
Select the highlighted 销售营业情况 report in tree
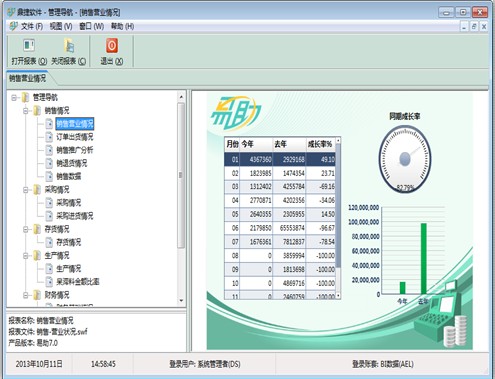pos(75,124)
